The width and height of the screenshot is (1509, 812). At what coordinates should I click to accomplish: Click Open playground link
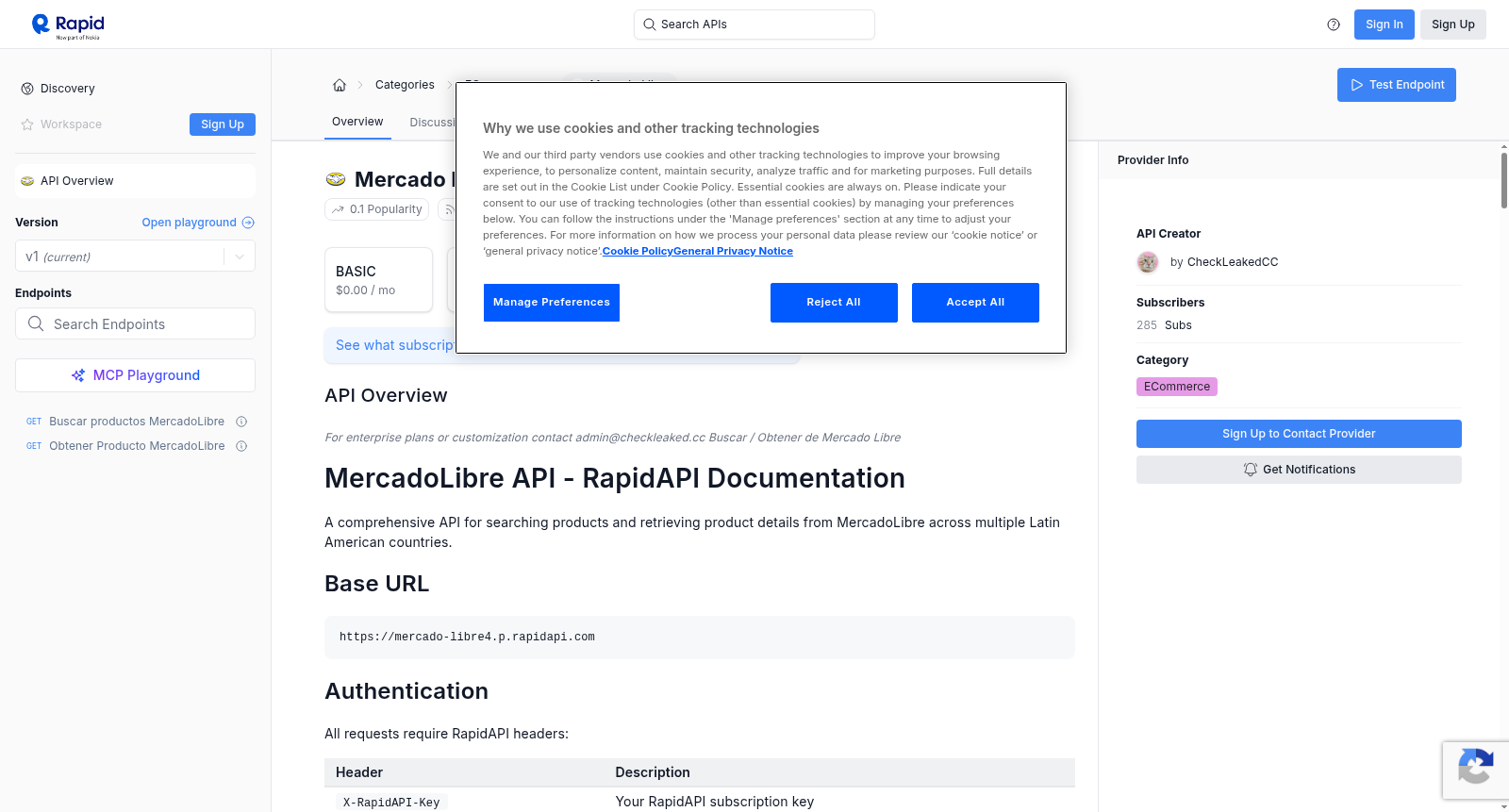tap(198, 223)
